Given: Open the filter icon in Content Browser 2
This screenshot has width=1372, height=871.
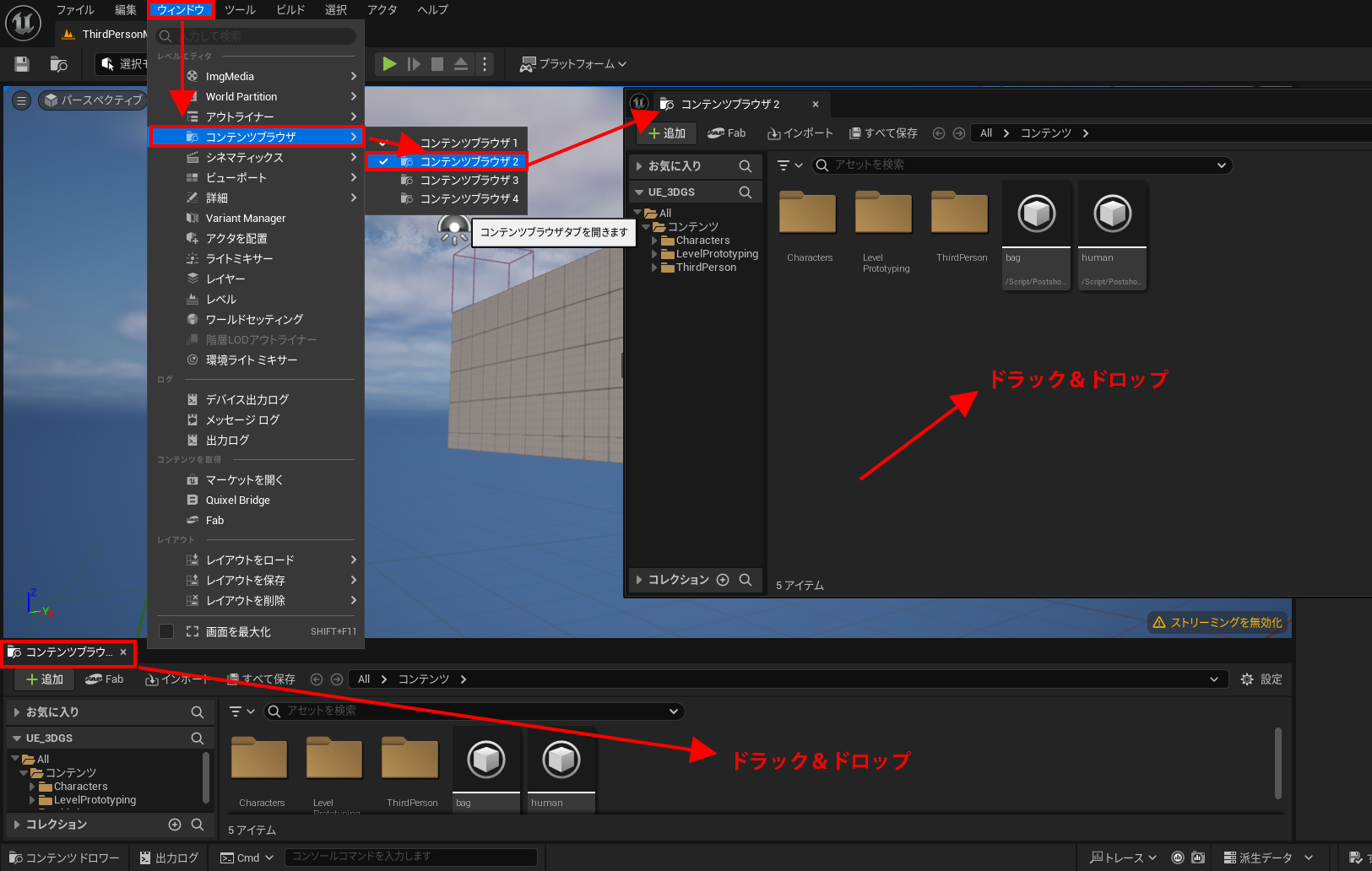Looking at the screenshot, I should click(x=785, y=165).
